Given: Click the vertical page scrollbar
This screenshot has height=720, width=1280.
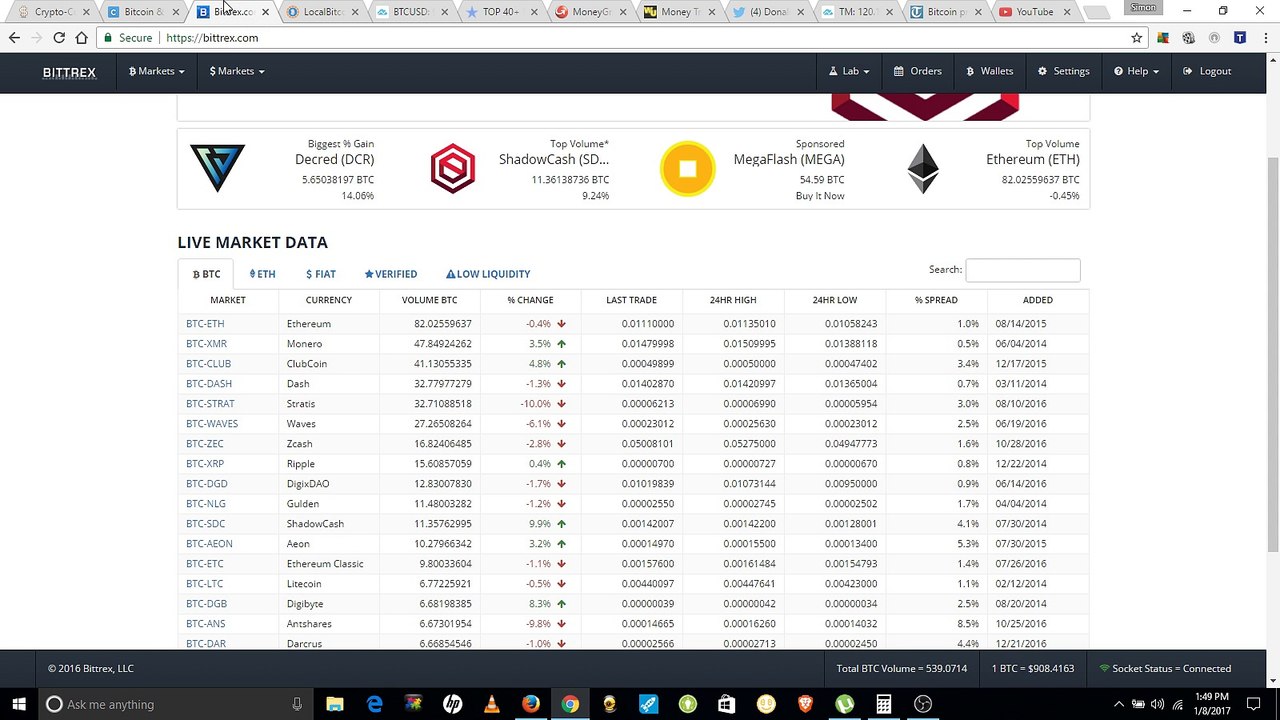Looking at the screenshot, I should [1273, 355].
